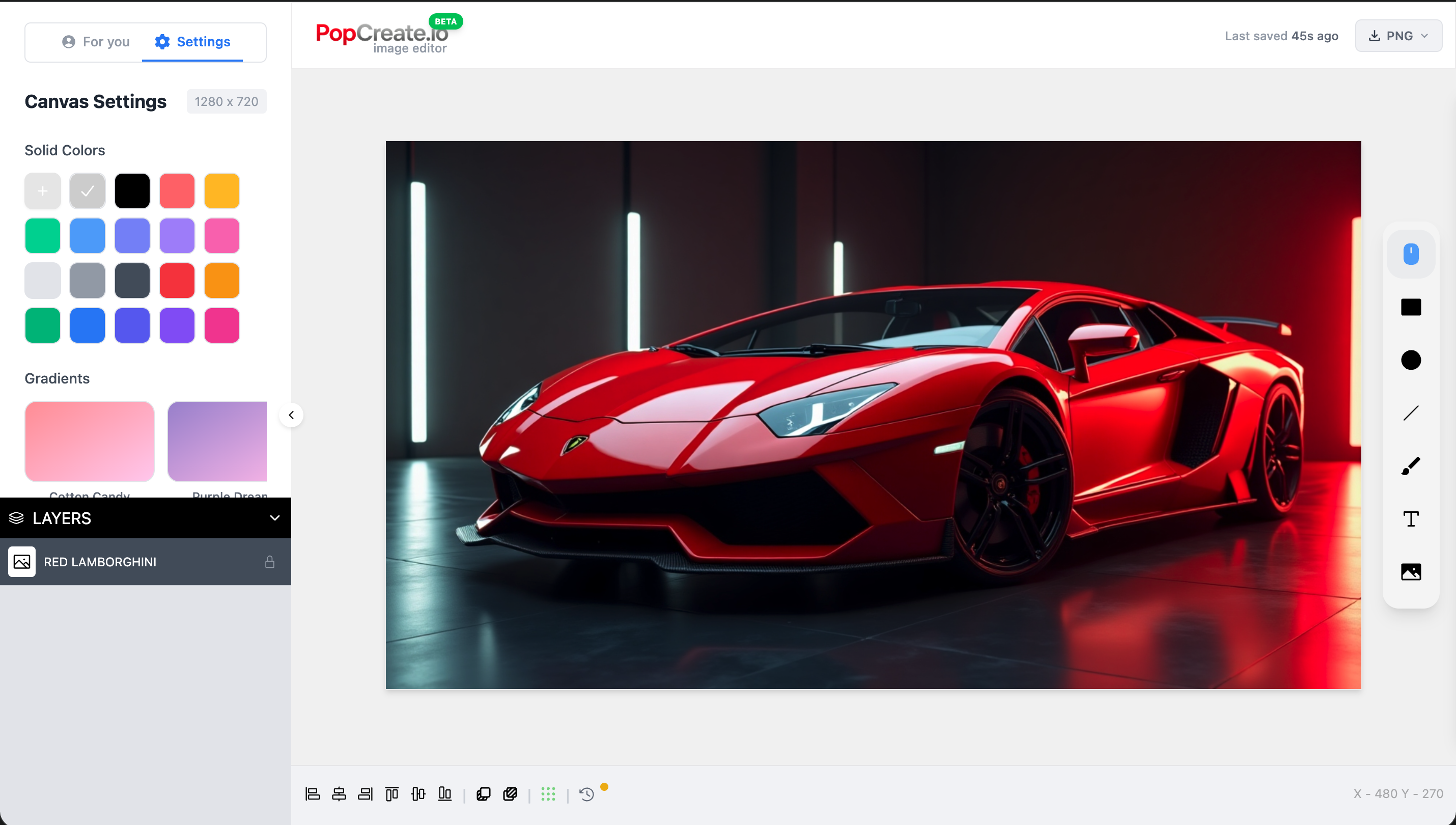Viewport: 1456px width, 825px height.
Task: Click the 1280 x 720 canvas size badge
Action: pyautogui.click(x=226, y=101)
